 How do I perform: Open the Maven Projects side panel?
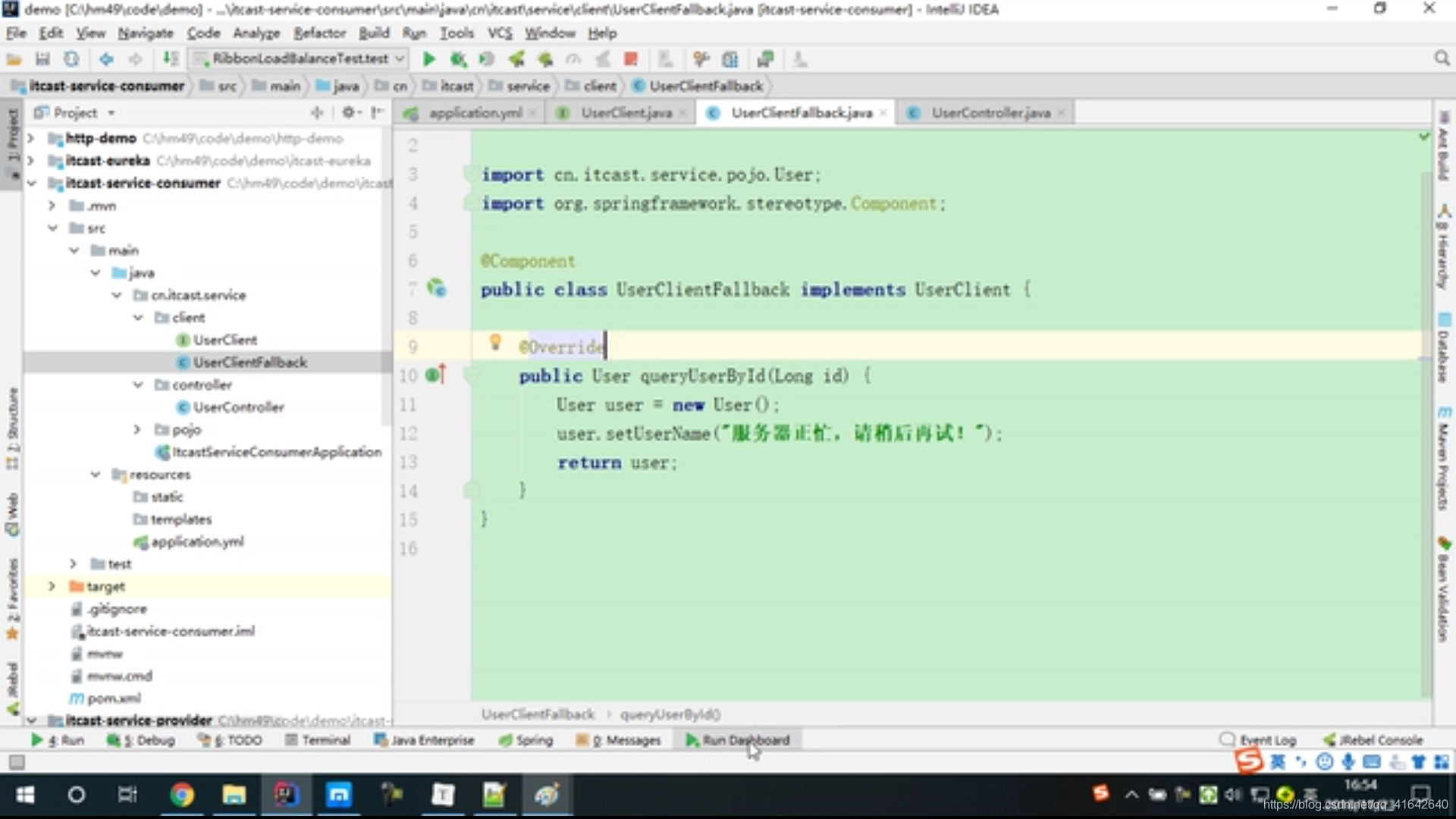pos(1444,459)
